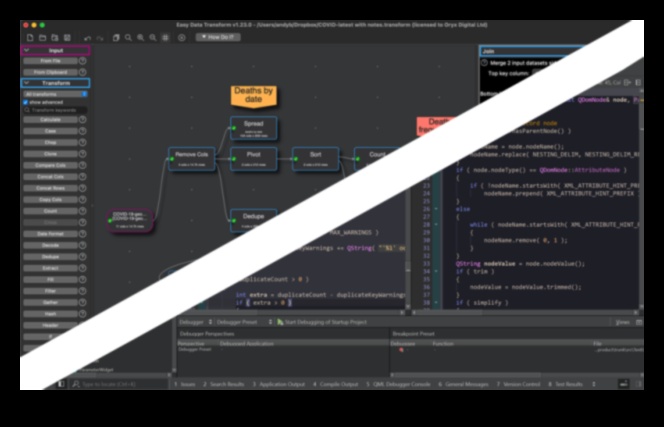Viewport: 664px width, 427px height.
Task: Click the Zoom in magnifier icon
Action: pyautogui.click(x=140, y=37)
